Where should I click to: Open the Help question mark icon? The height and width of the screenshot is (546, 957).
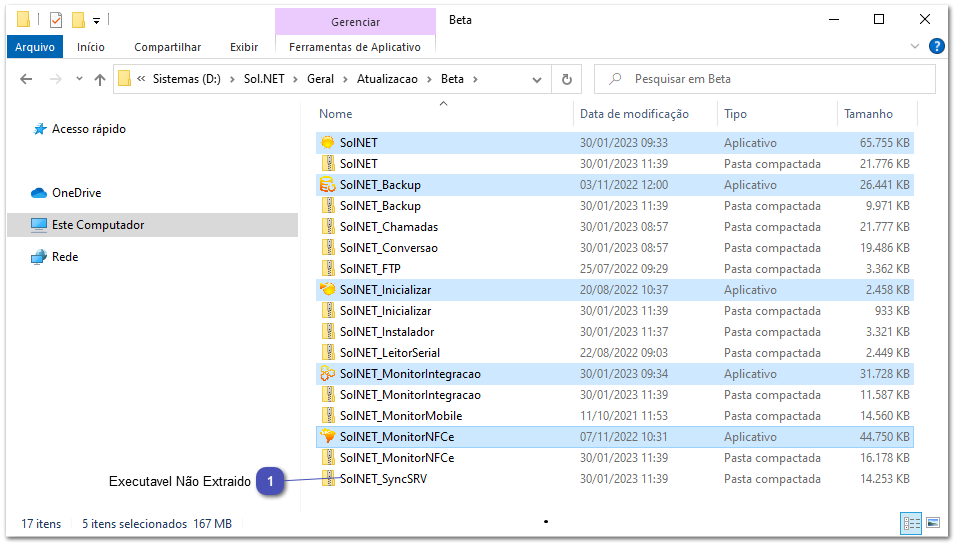tap(936, 46)
